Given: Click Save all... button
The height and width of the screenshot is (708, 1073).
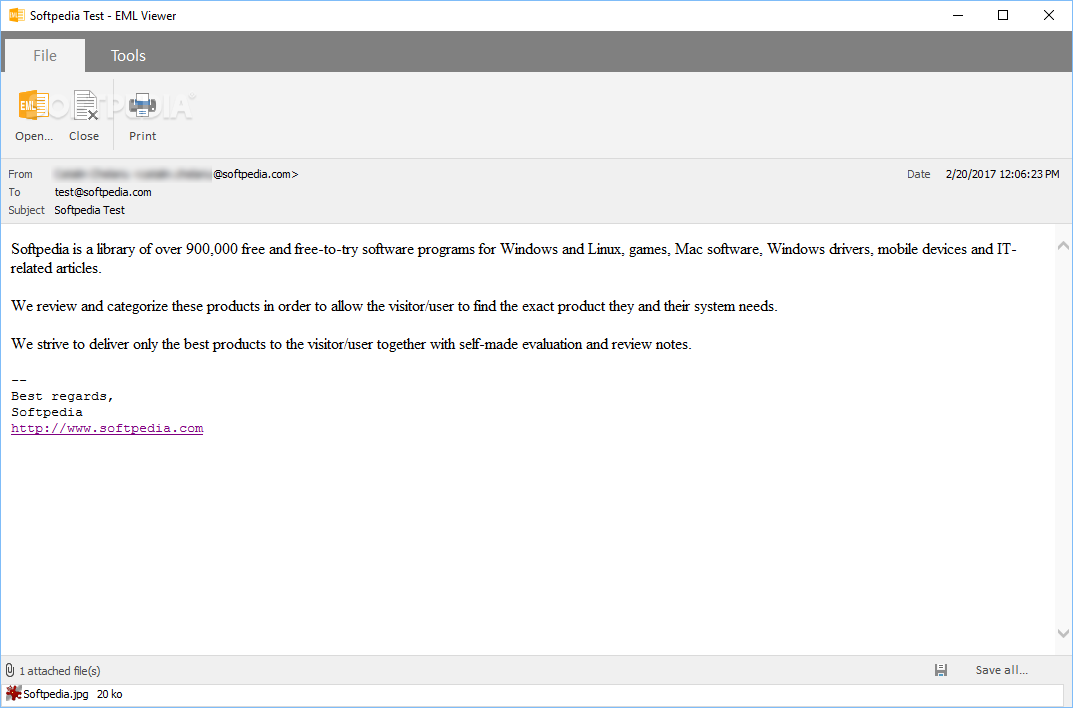Looking at the screenshot, I should pos(1001,670).
